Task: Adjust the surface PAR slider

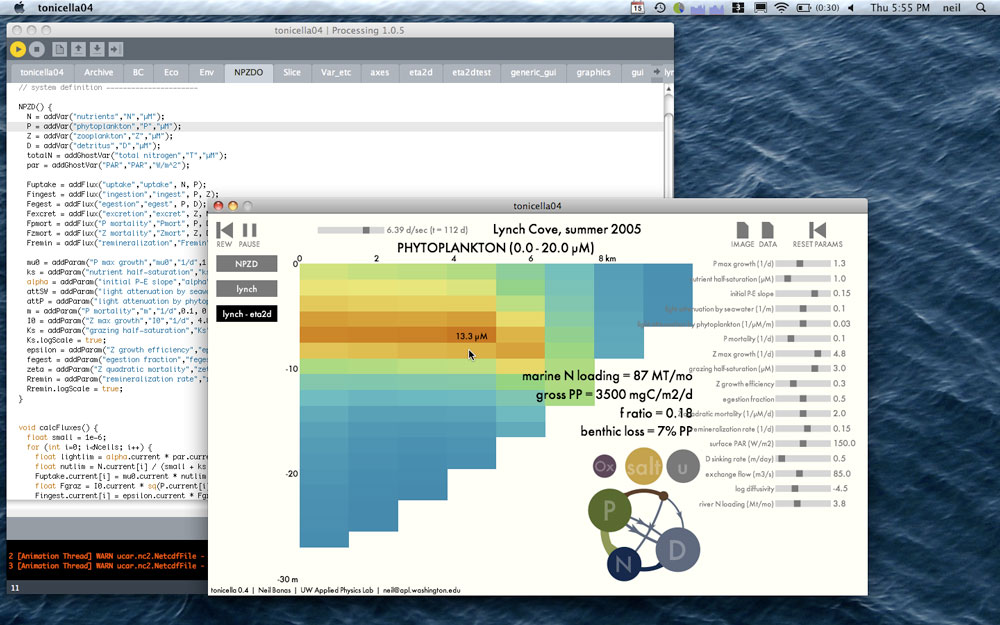Action: pyautogui.click(x=803, y=444)
